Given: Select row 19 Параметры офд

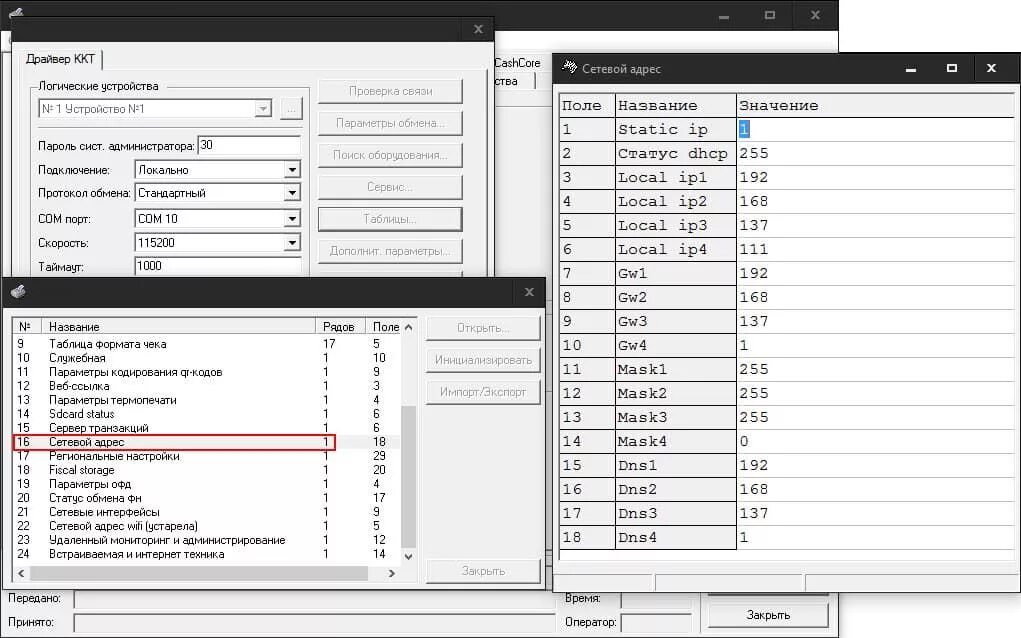Looking at the screenshot, I should (206, 484).
